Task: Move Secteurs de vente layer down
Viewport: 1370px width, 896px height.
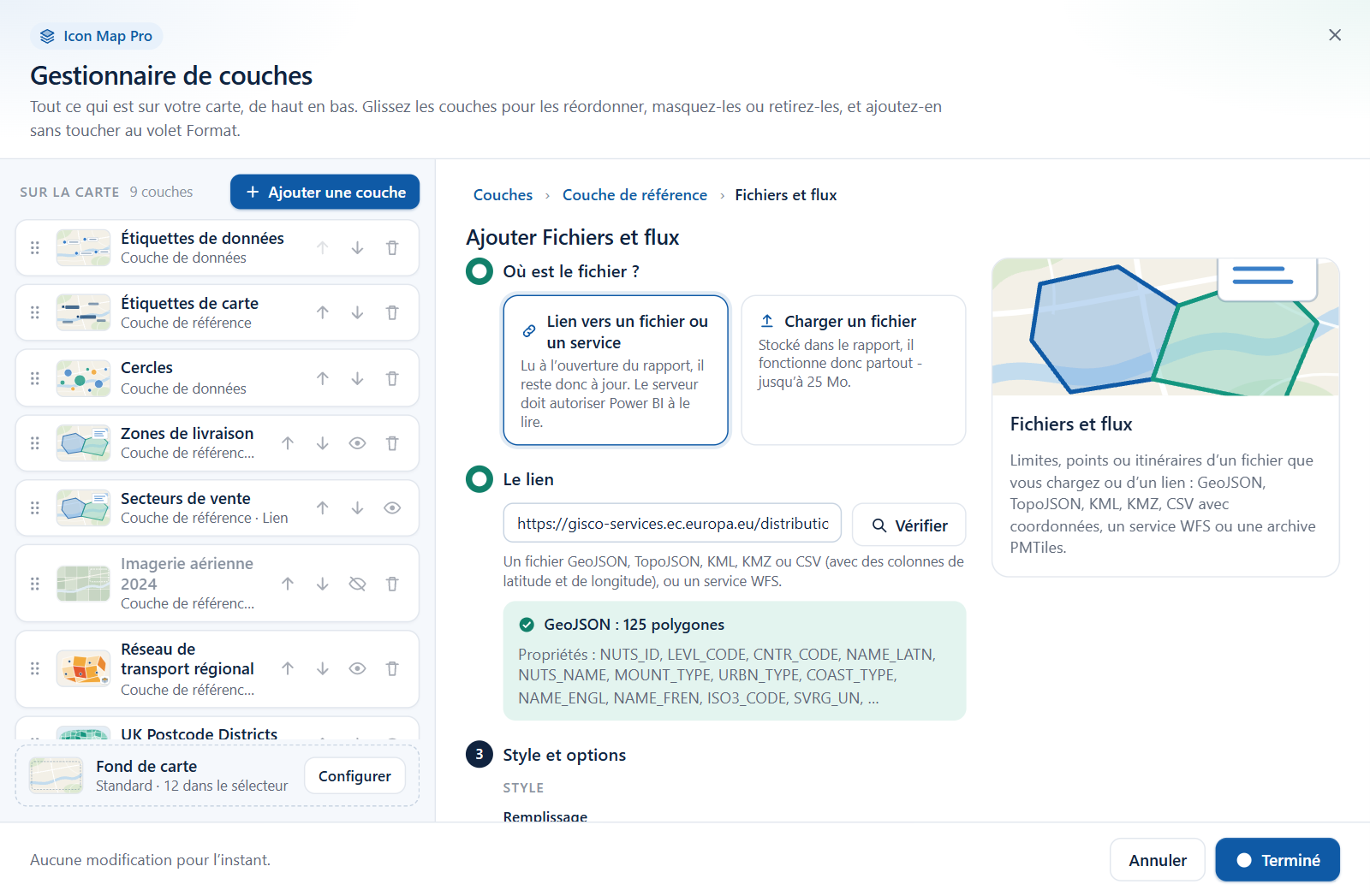Action: point(357,508)
